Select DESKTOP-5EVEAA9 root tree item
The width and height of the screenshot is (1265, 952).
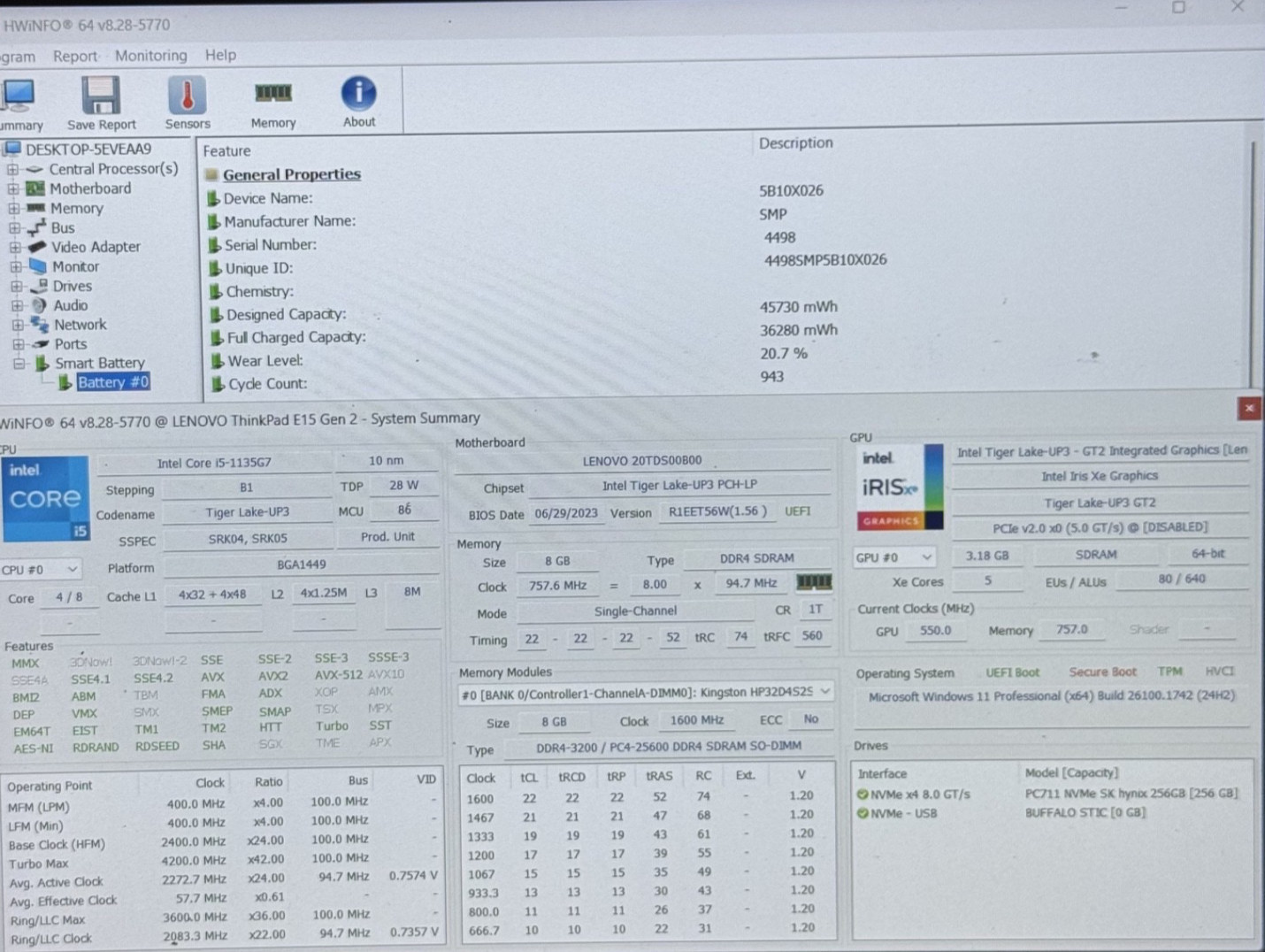88,149
